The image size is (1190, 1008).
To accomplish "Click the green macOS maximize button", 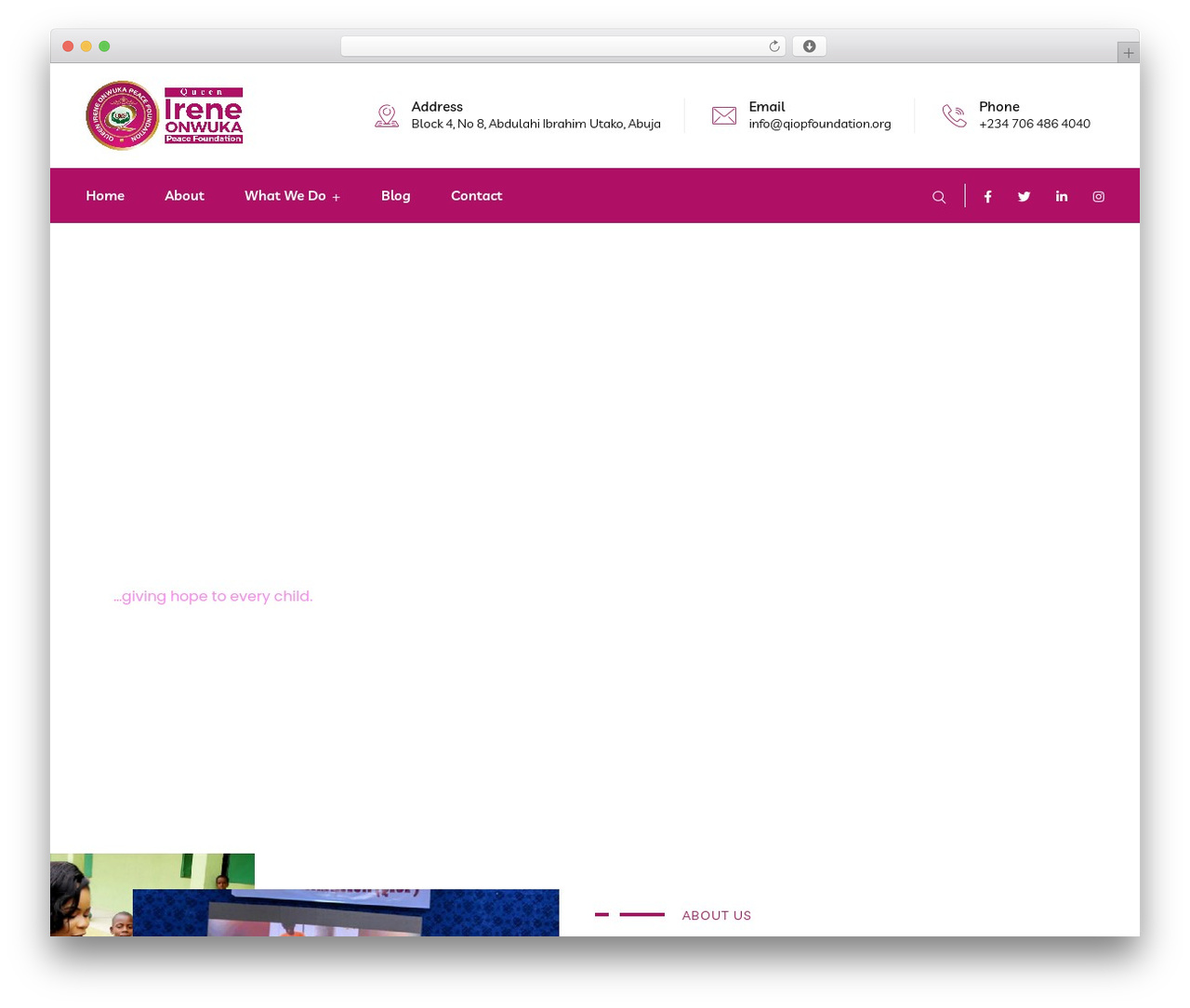I will (104, 46).
